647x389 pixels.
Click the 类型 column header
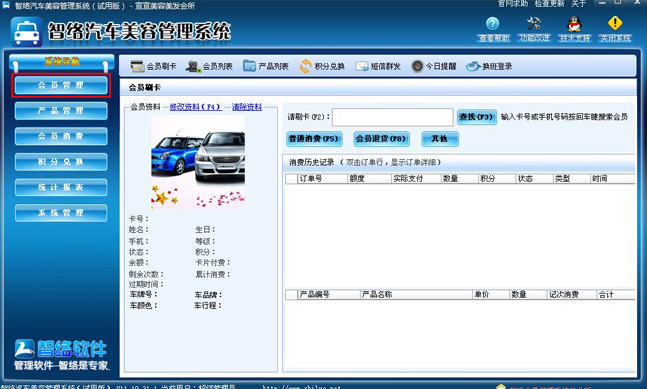(571, 179)
